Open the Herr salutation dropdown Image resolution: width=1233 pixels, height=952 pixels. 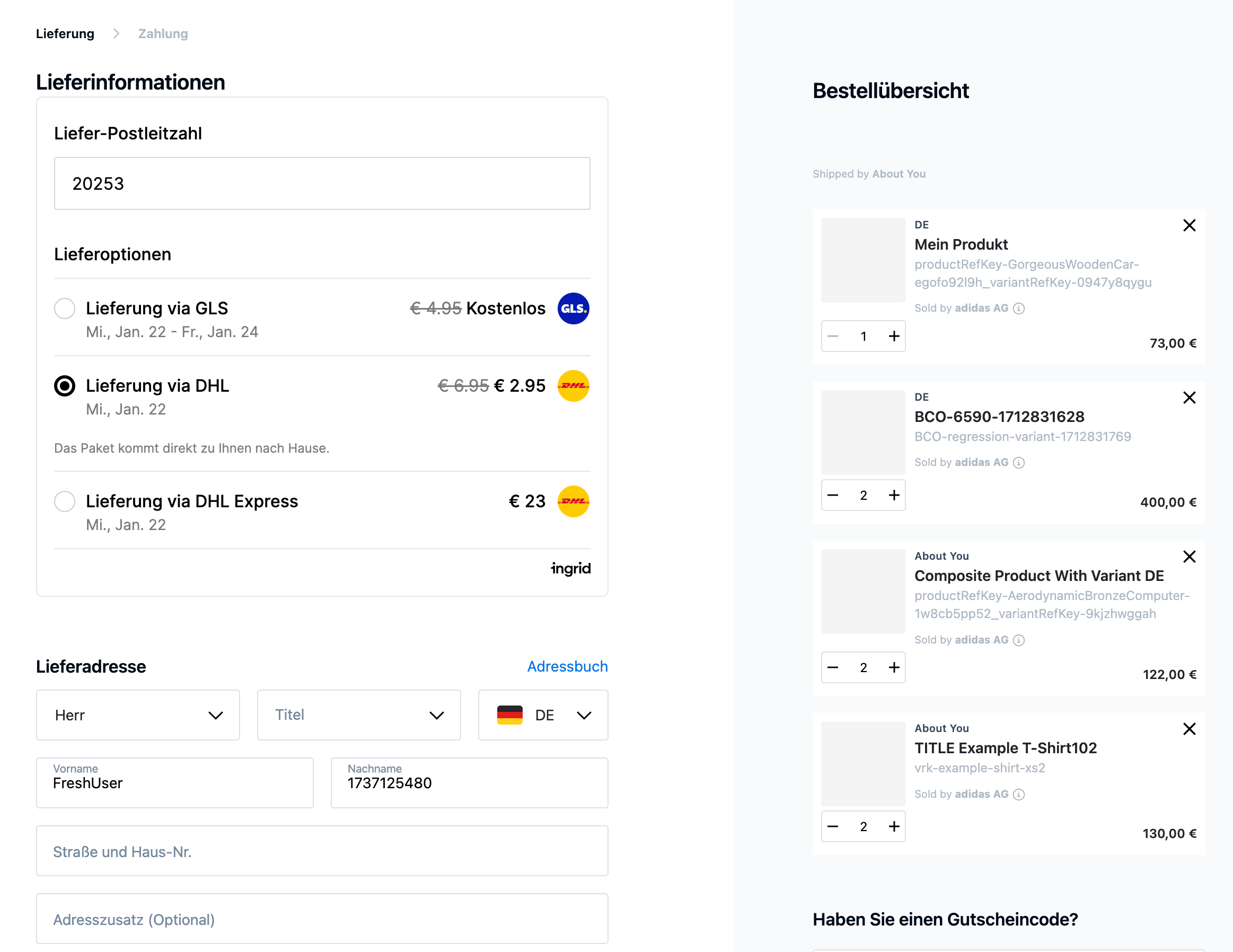[x=138, y=715]
